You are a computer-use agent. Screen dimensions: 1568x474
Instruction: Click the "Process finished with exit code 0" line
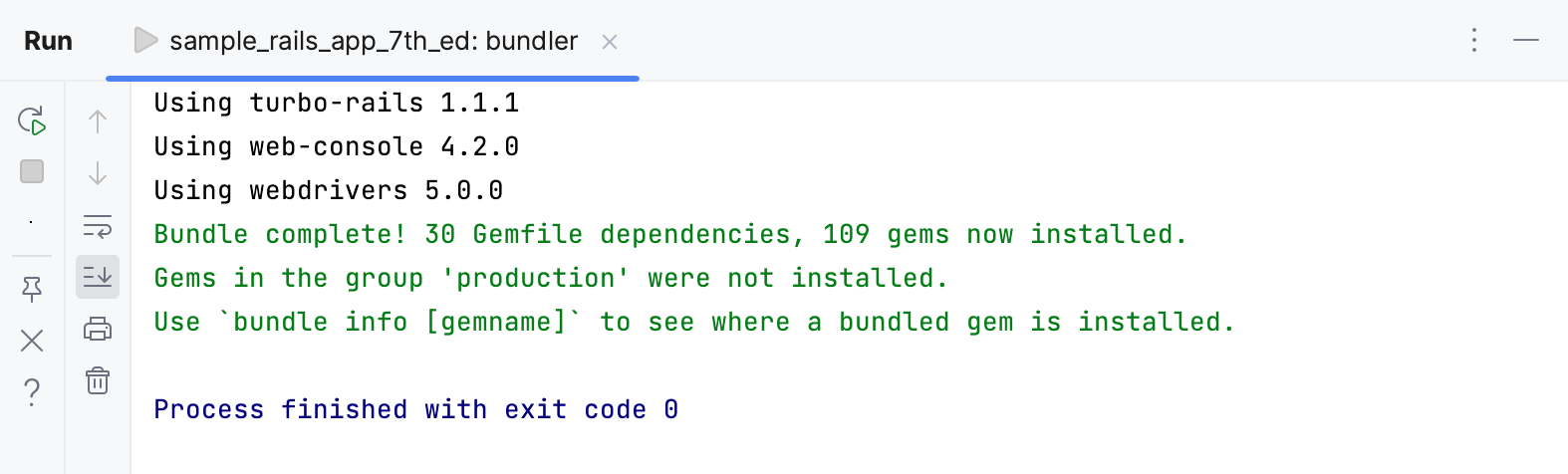[x=415, y=409]
